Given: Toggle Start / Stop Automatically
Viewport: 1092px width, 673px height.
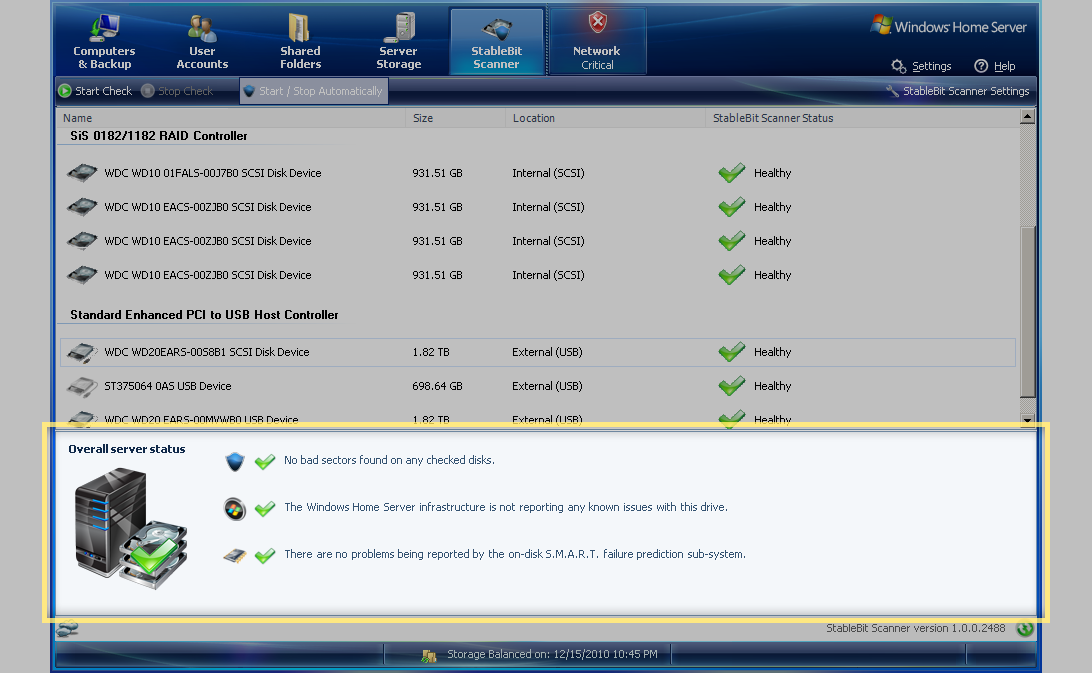Looking at the screenshot, I should point(313,91).
